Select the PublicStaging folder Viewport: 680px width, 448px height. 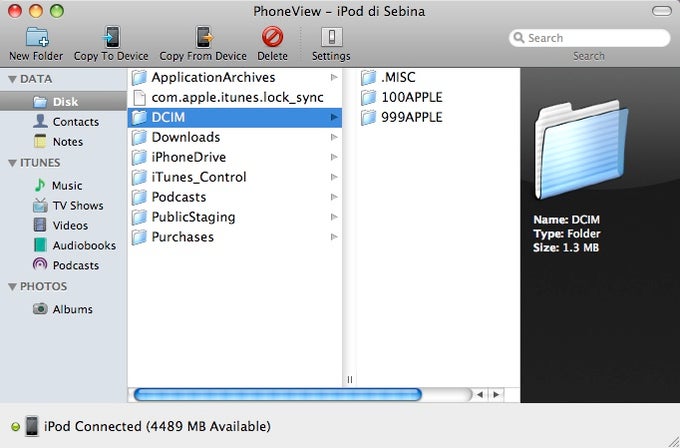(x=235, y=217)
